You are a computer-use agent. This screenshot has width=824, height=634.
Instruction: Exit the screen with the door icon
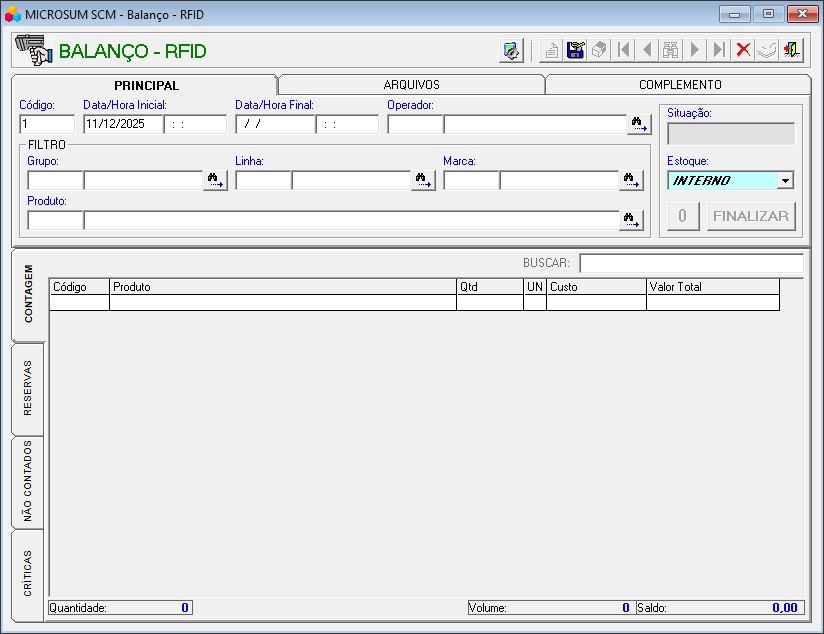(791, 50)
